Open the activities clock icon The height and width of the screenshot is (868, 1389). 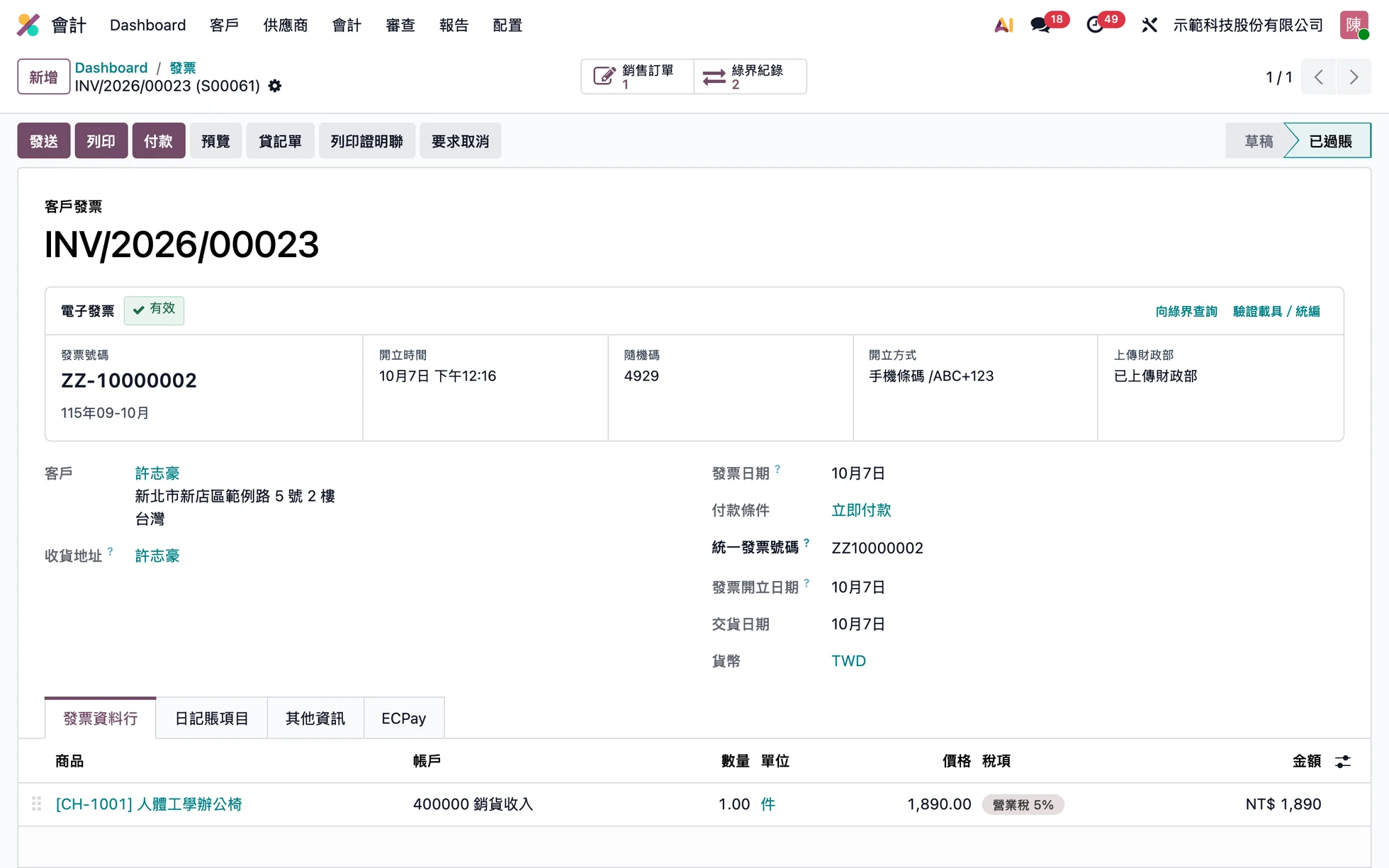pyautogui.click(x=1095, y=25)
